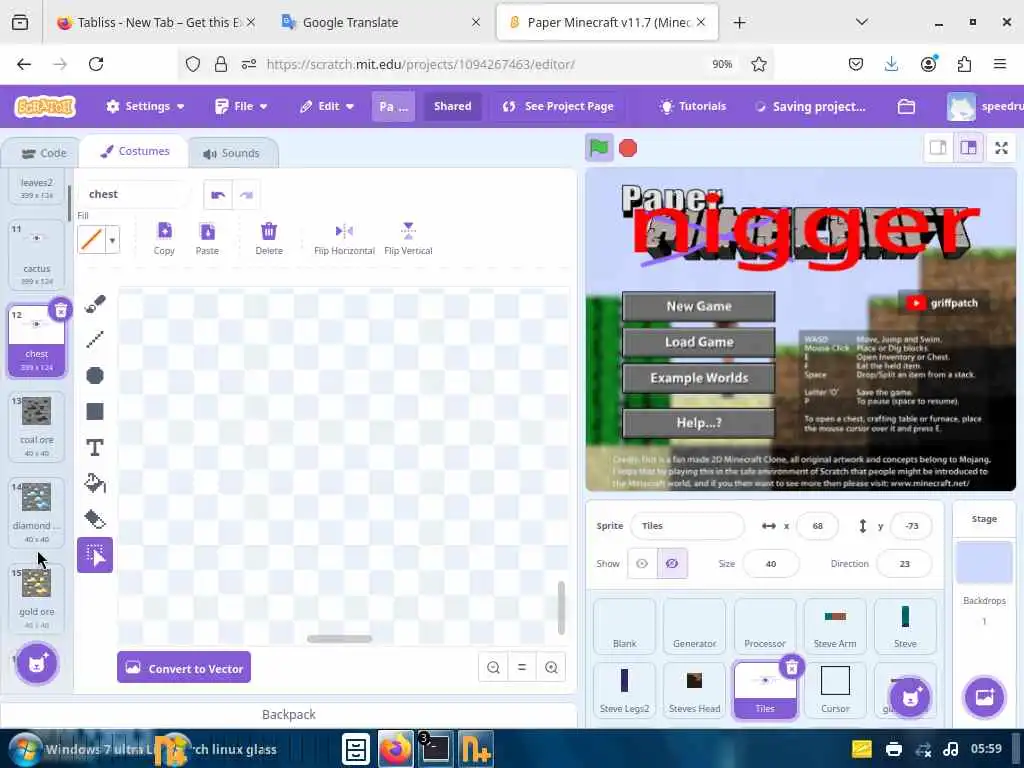Viewport: 1024px width, 768px height.
Task: Flip costume vertically
Action: 408,238
